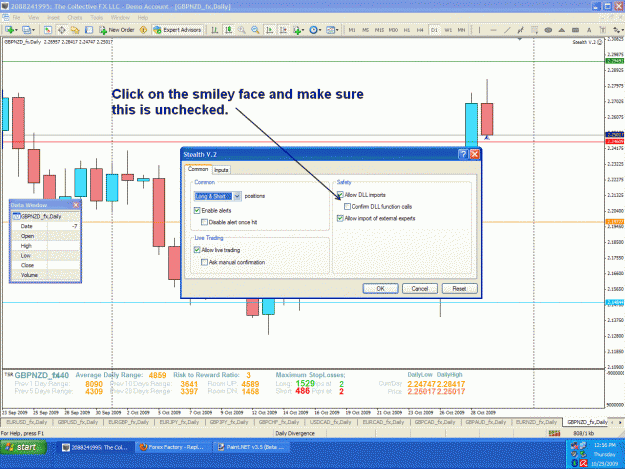
Task: Open the Long & Short positions dropdown
Action: [218, 196]
